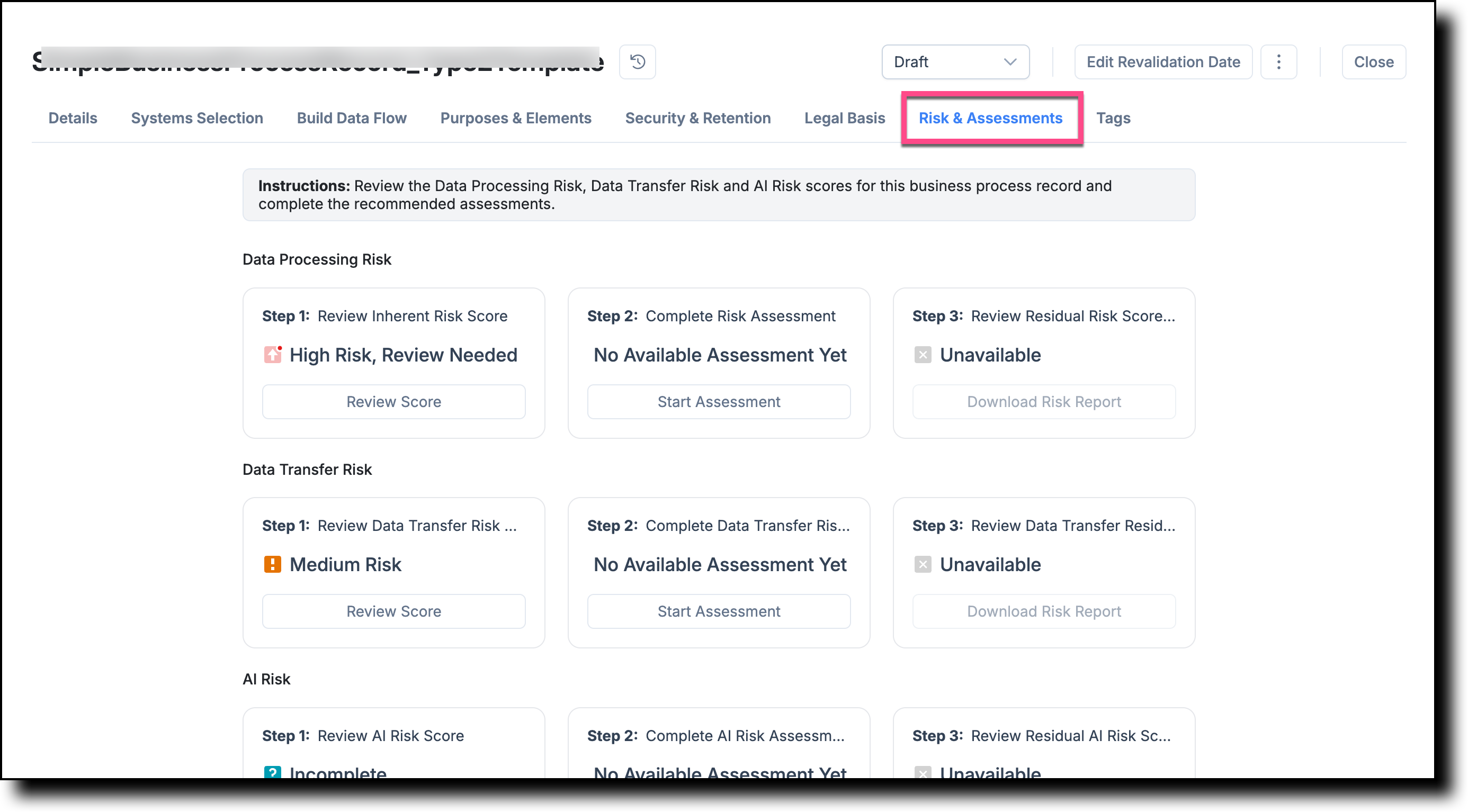1468x812 pixels.
Task: Click the Unavailable icon under Data Transfer Risk
Action: pyautogui.click(x=923, y=564)
